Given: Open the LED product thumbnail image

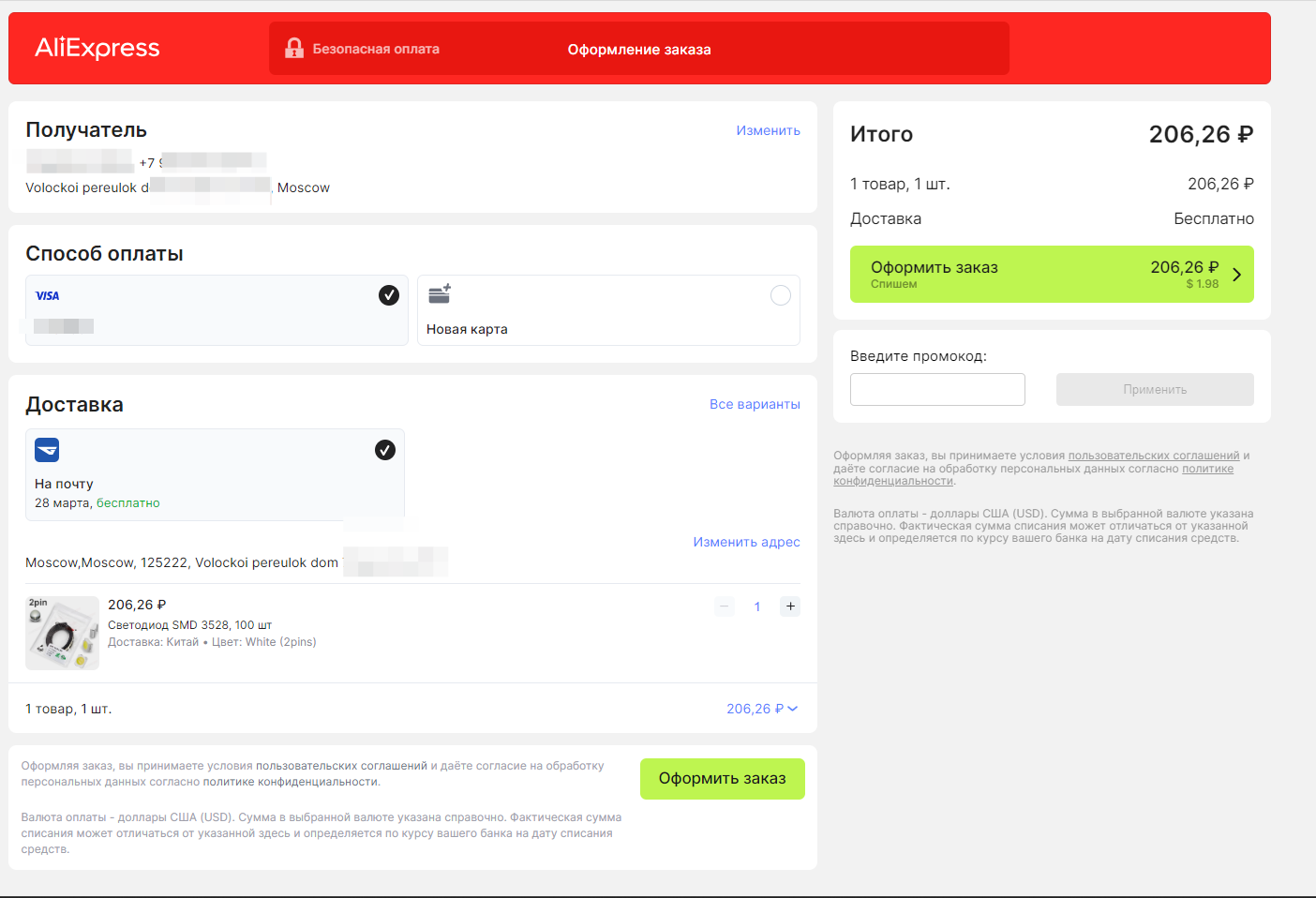Looking at the screenshot, I should click(62, 633).
